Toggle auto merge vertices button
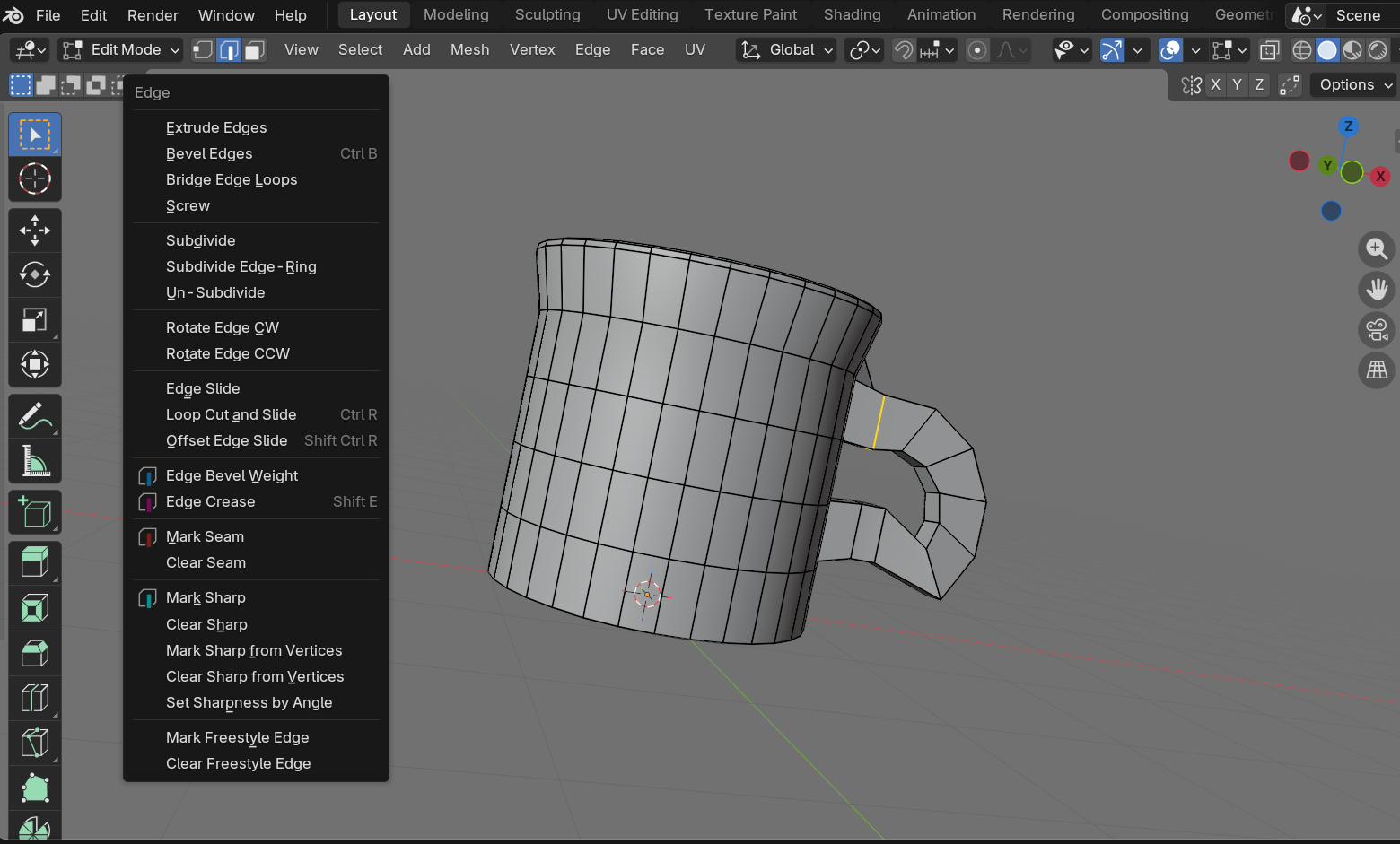Screen dimensions: 1400x844 [x=1290, y=84]
